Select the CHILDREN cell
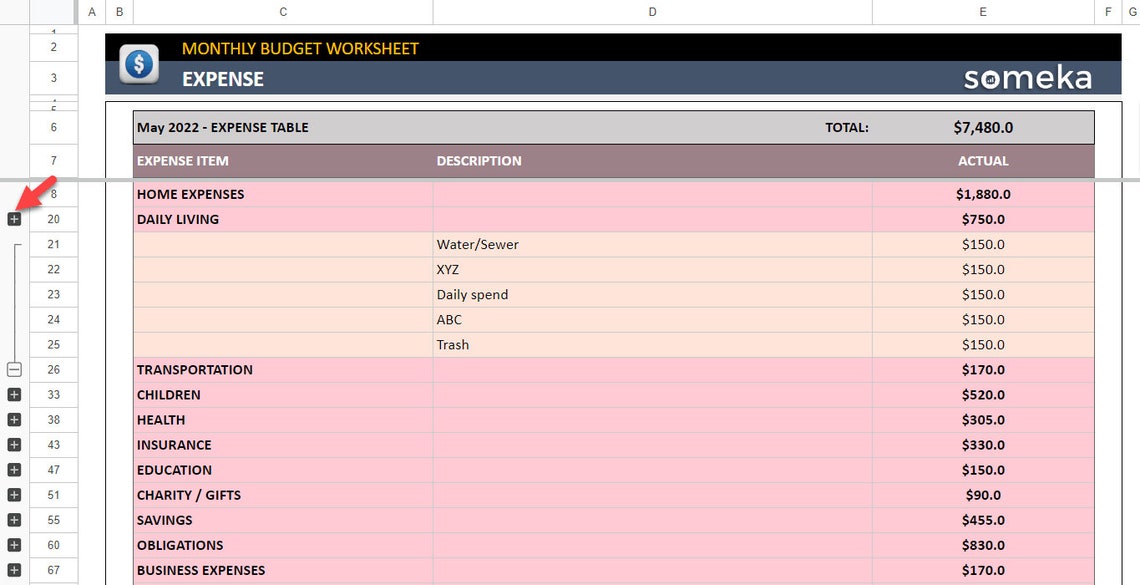Viewport: 1140px width, 585px height. tap(283, 395)
